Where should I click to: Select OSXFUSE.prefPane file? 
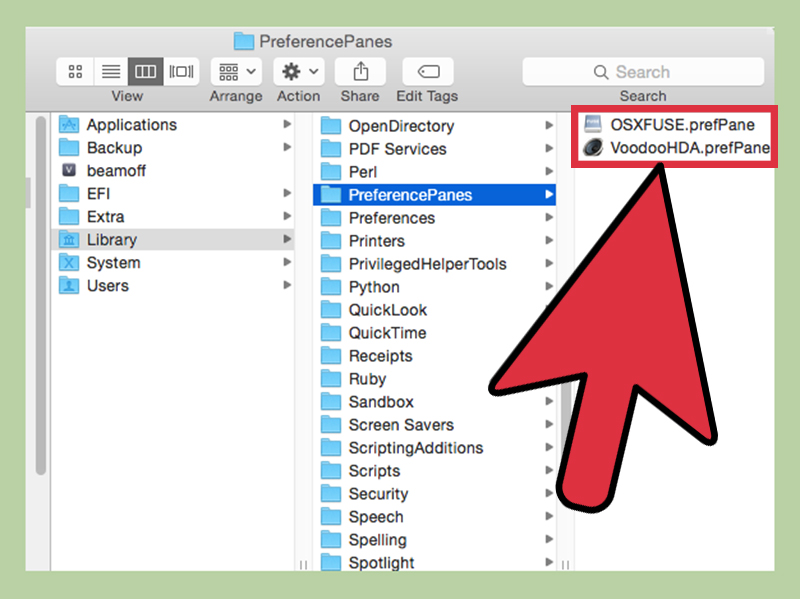click(669, 124)
